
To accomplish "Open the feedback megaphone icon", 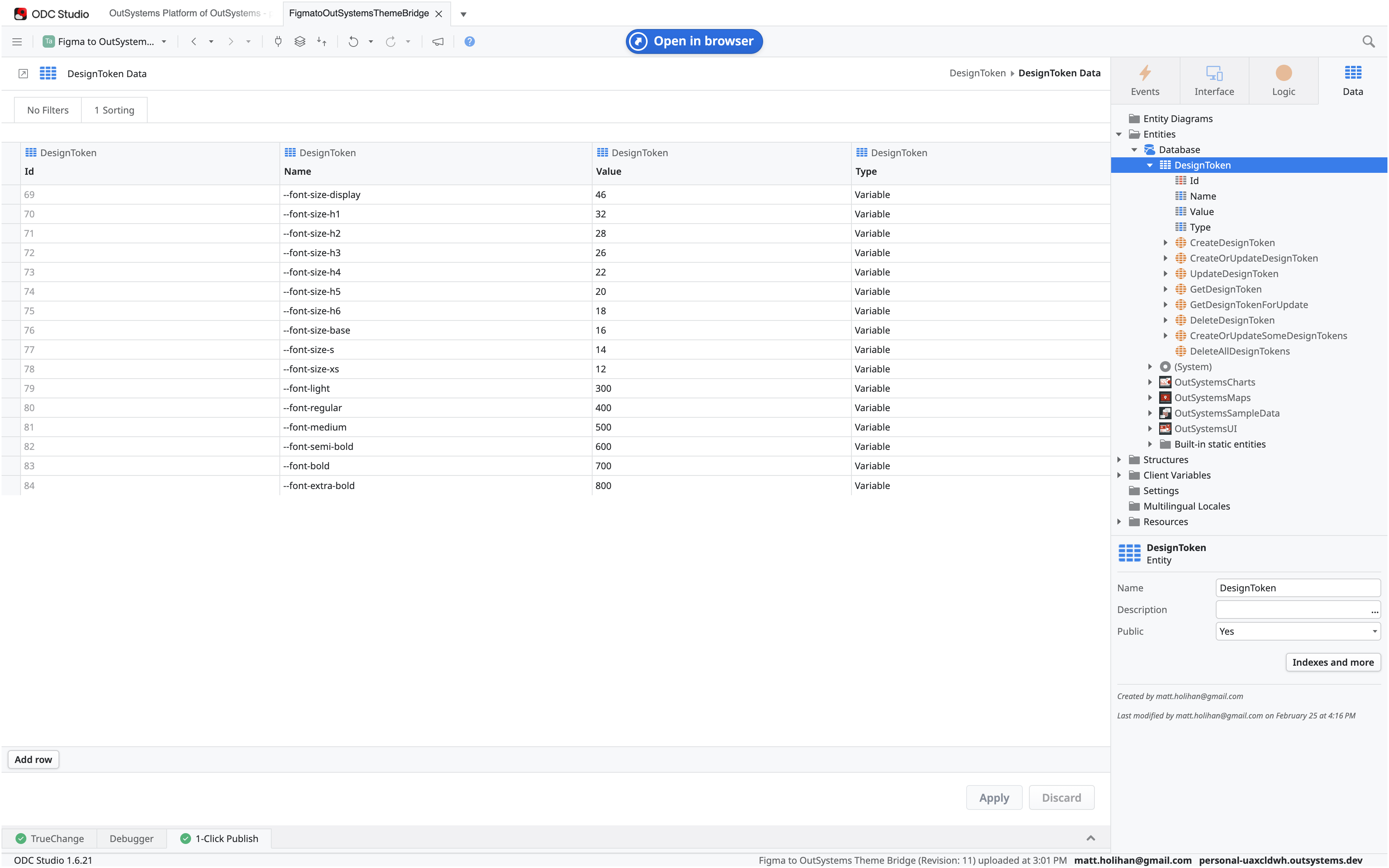I will (x=438, y=41).
